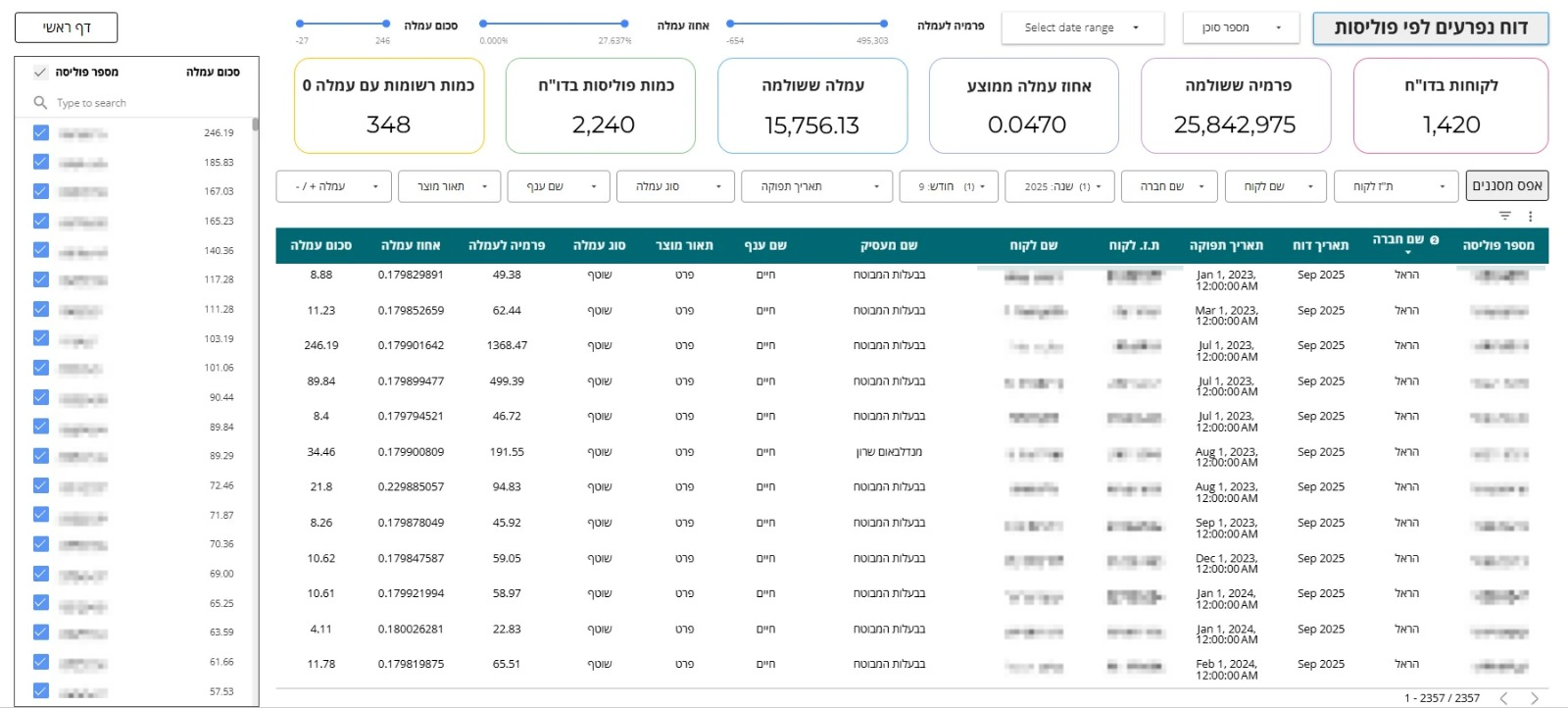
Task: Uncheck the policy row with amount 140.36
Action: pos(40,251)
